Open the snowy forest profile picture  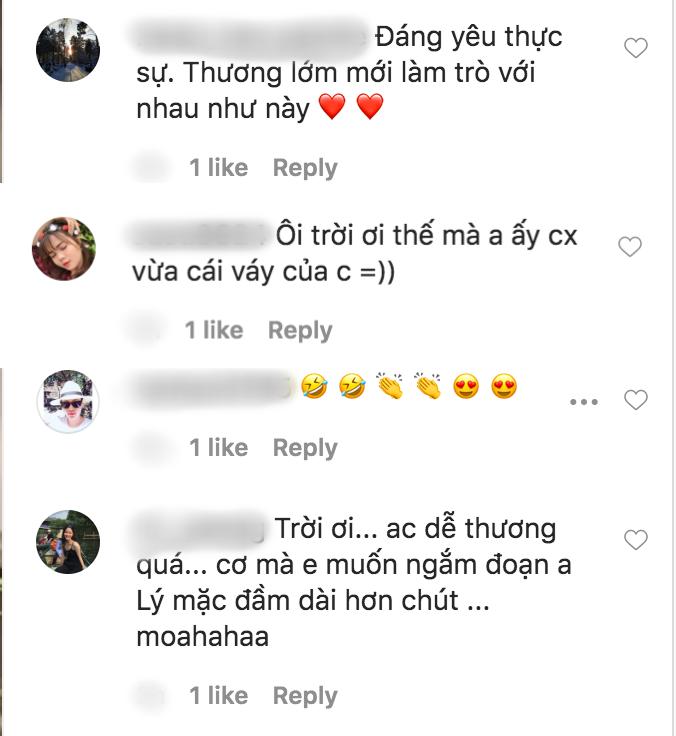pyautogui.click(x=68, y=50)
